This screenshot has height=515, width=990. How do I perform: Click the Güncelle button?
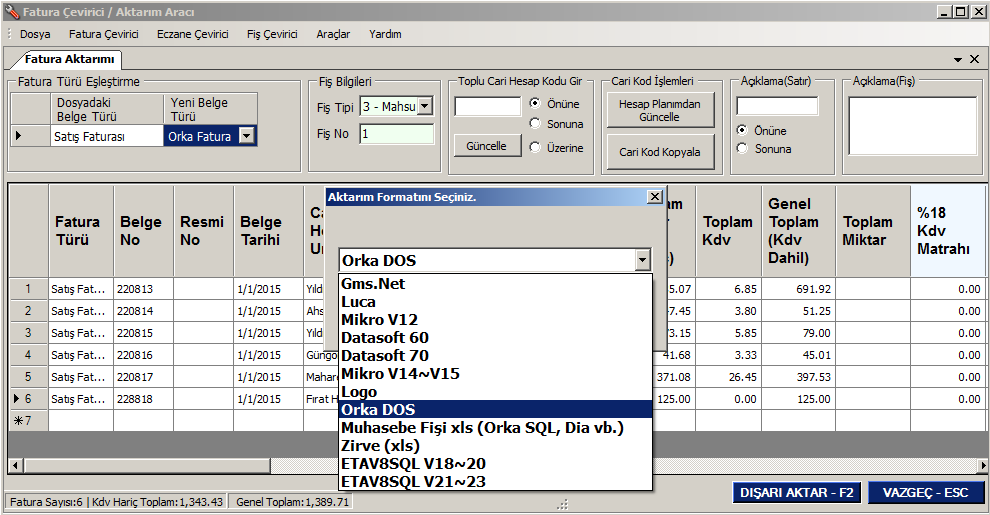point(486,146)
